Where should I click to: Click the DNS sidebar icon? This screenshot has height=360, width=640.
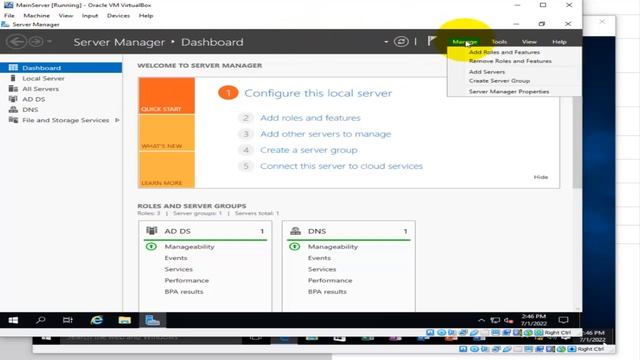13,109
